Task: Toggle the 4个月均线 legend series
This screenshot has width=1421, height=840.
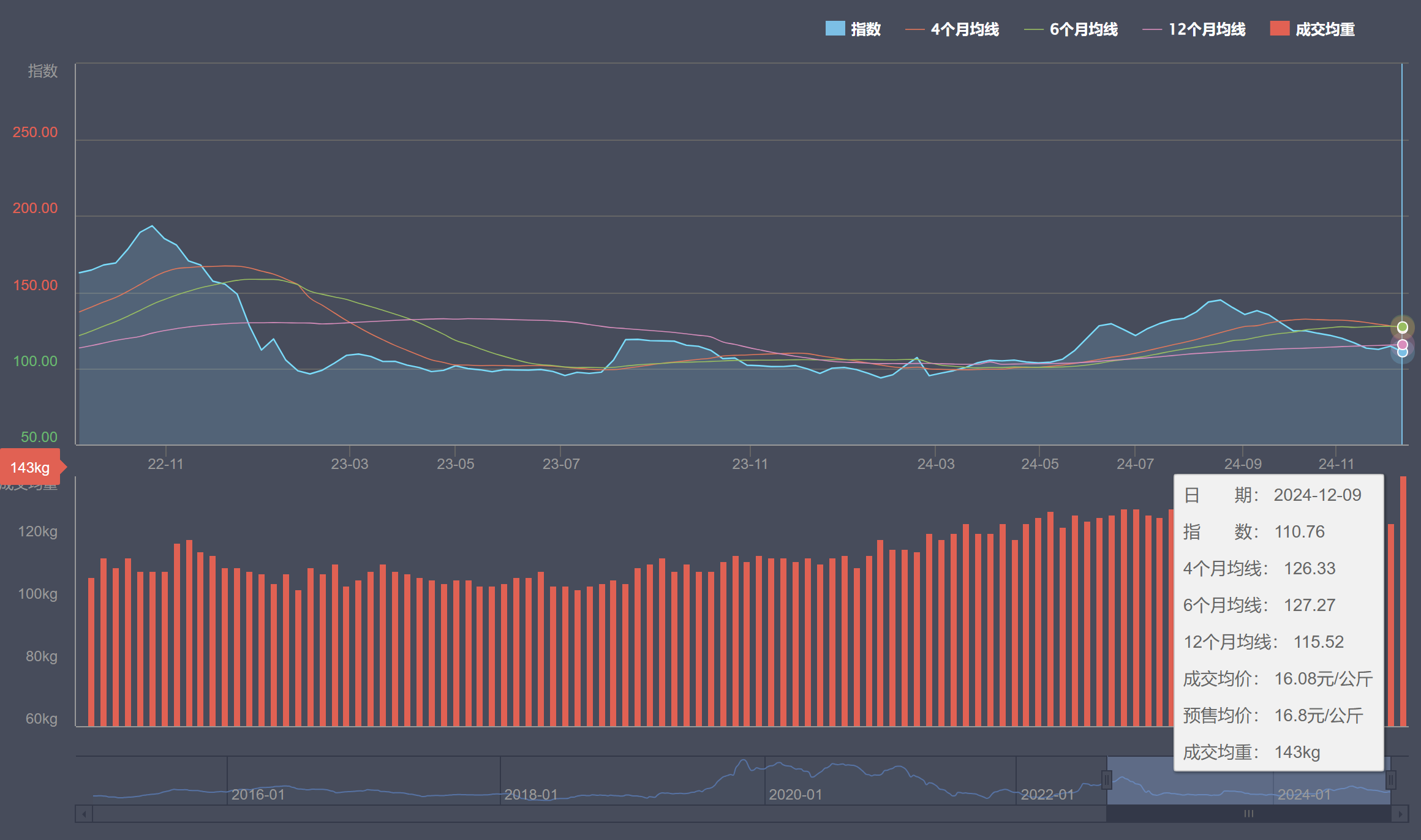Action: (x=952, y=29)
